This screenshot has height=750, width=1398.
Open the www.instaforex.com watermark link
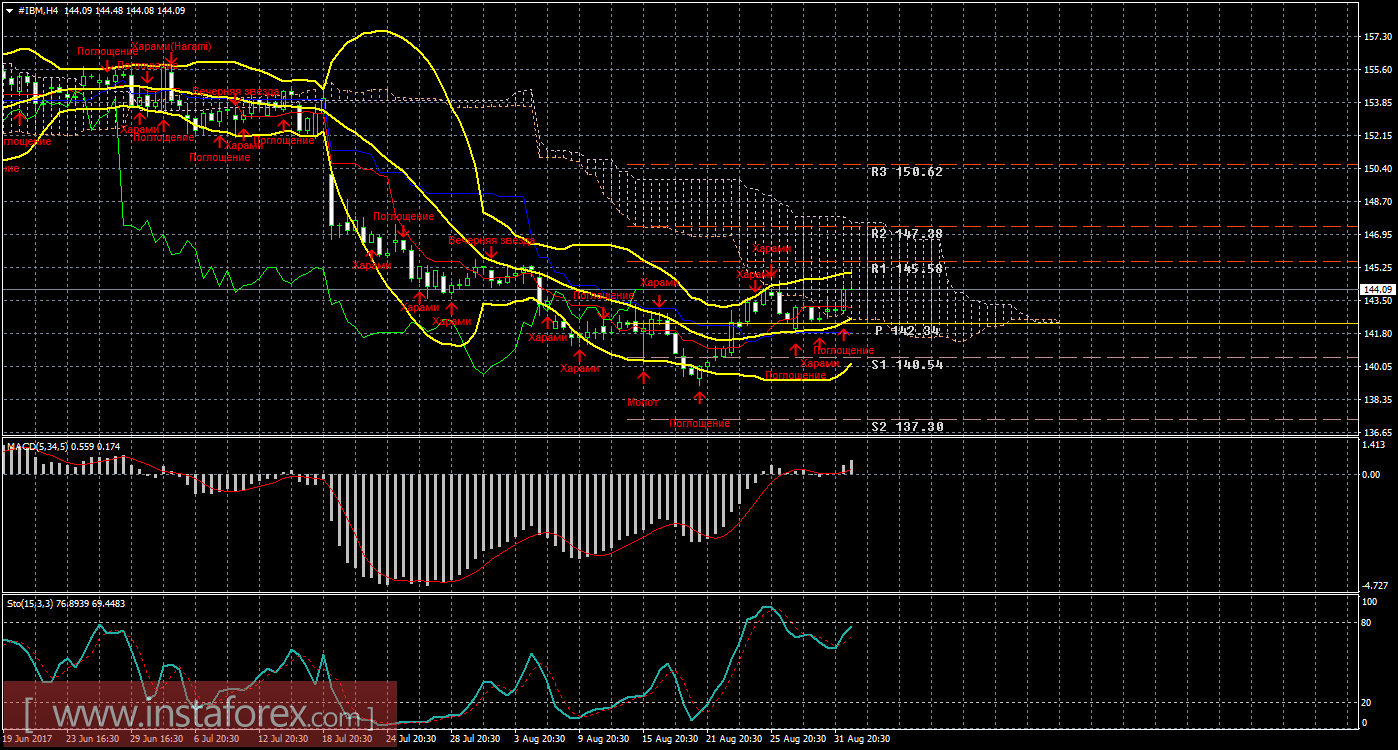point(200,716)
